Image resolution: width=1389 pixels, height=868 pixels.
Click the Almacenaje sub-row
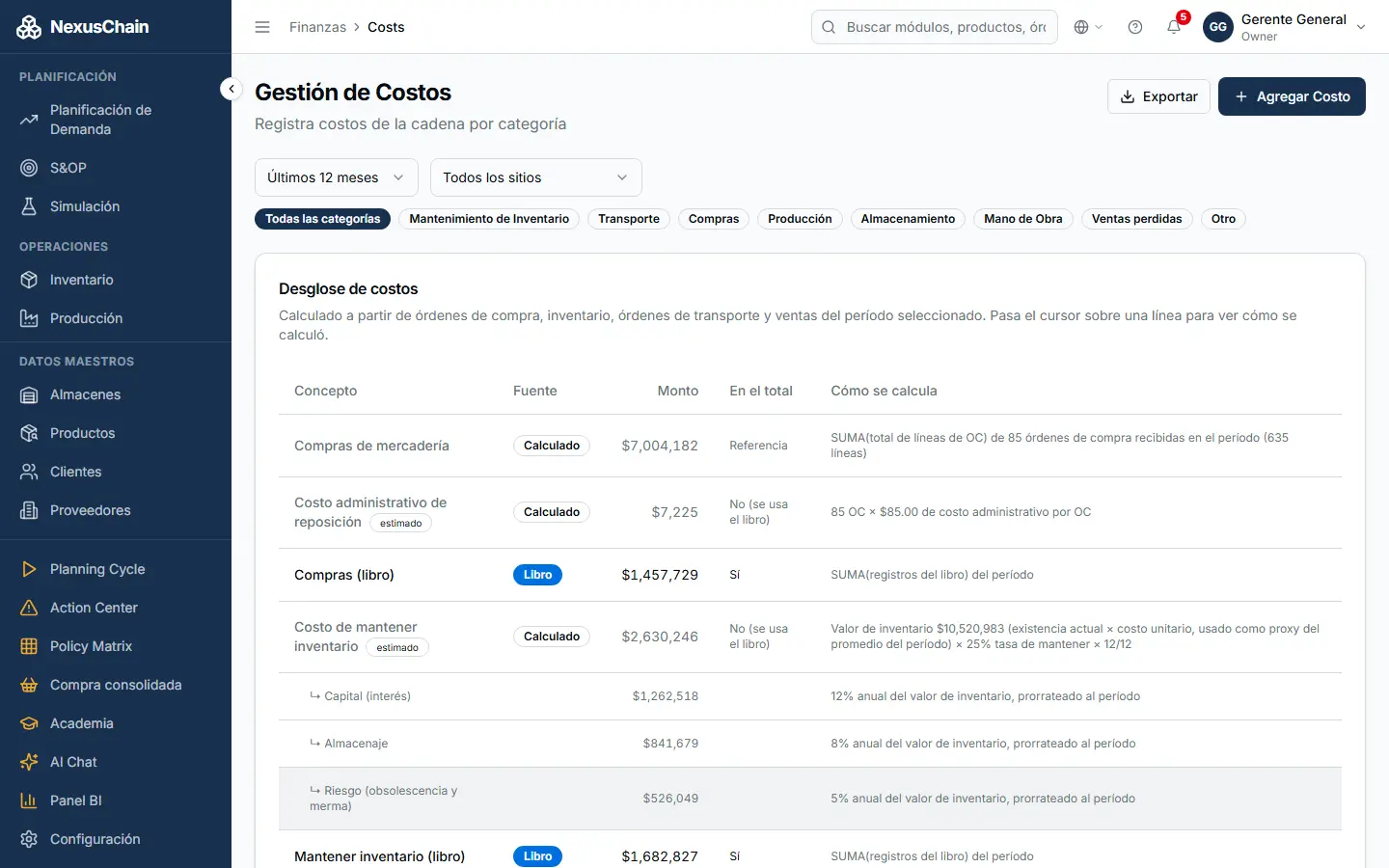[810, 744]
